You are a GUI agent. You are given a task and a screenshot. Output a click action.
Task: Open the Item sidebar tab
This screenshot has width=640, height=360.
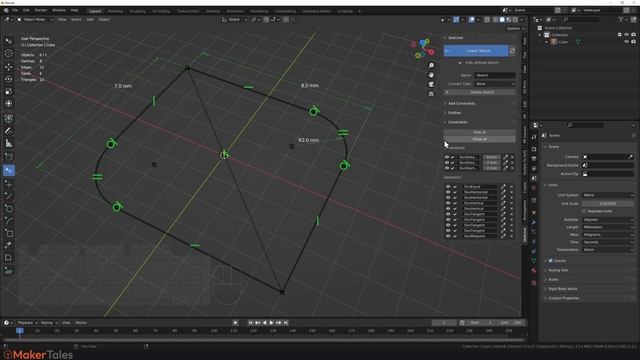click(524, 40)
